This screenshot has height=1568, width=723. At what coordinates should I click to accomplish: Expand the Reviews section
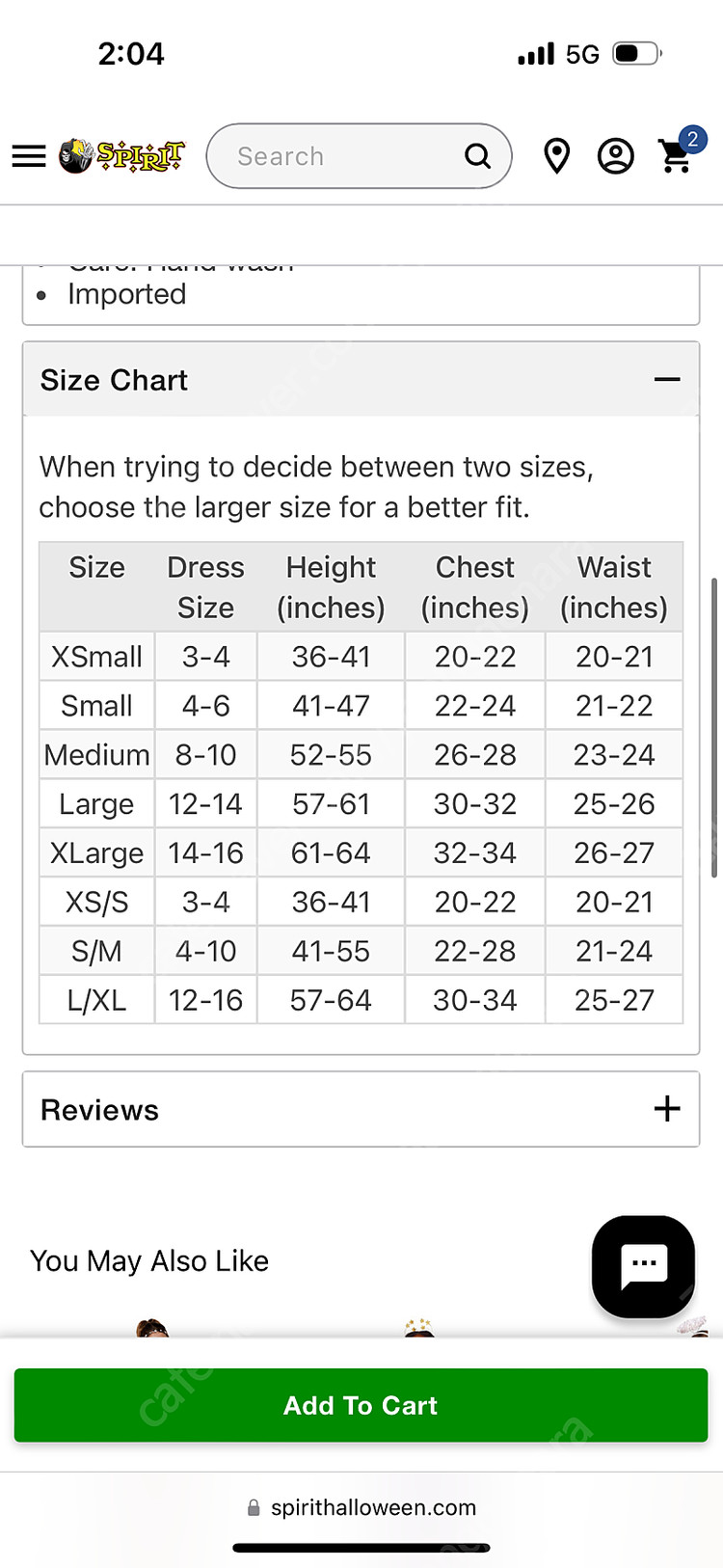(667, 1109)
